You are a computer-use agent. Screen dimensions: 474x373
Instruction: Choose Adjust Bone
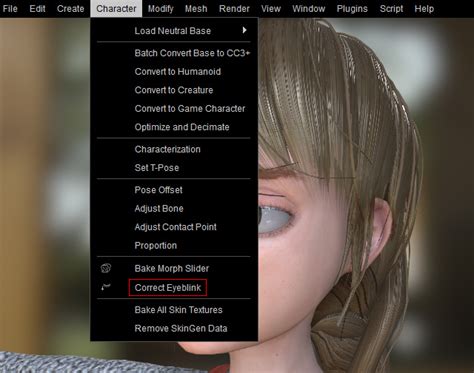(174, 209)
